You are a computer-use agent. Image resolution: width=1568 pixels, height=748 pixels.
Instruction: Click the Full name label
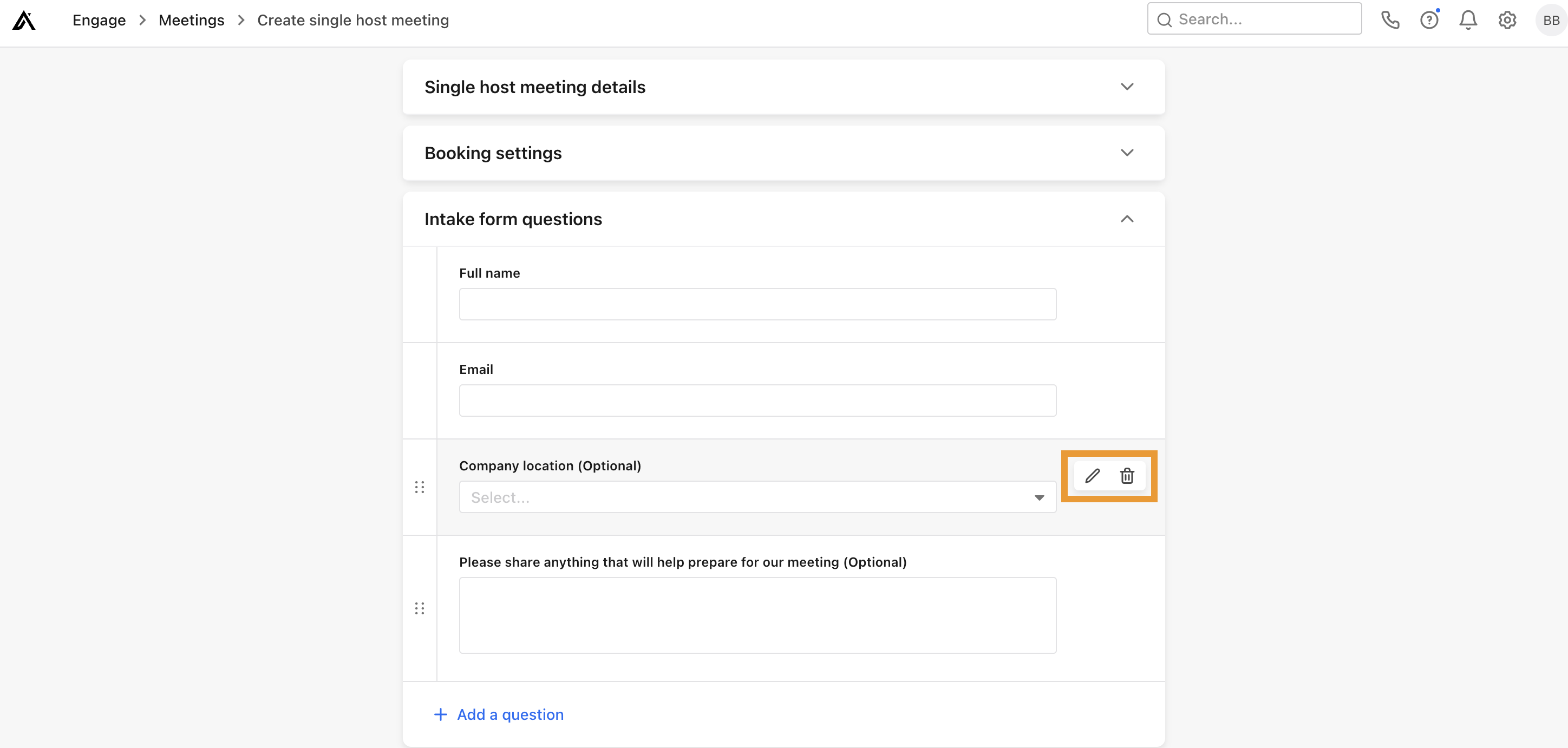pyautogui.click(x=489, y=273)
